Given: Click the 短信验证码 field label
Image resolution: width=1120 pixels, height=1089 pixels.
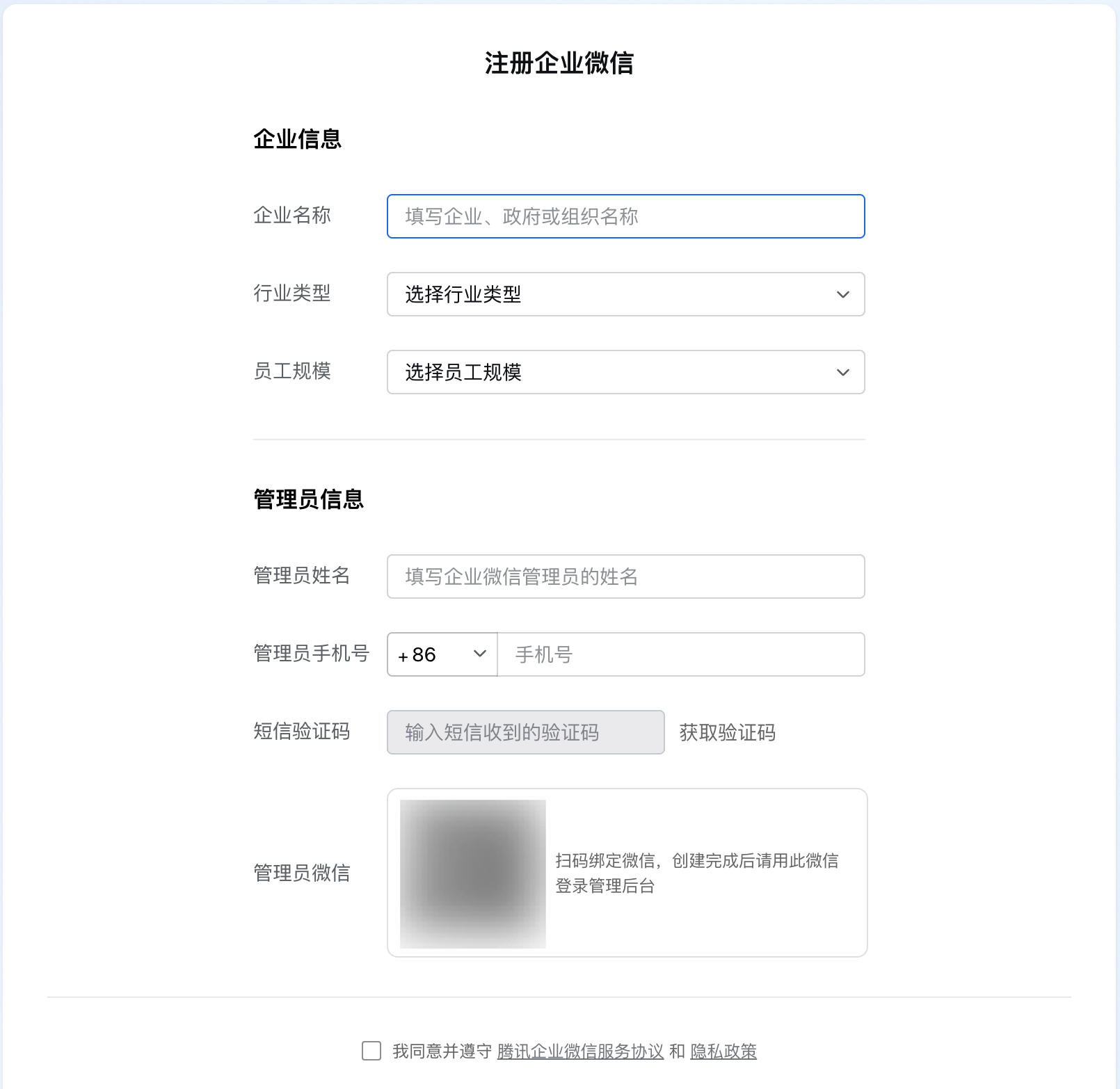Looking at the screenshot, I should 302,732.
